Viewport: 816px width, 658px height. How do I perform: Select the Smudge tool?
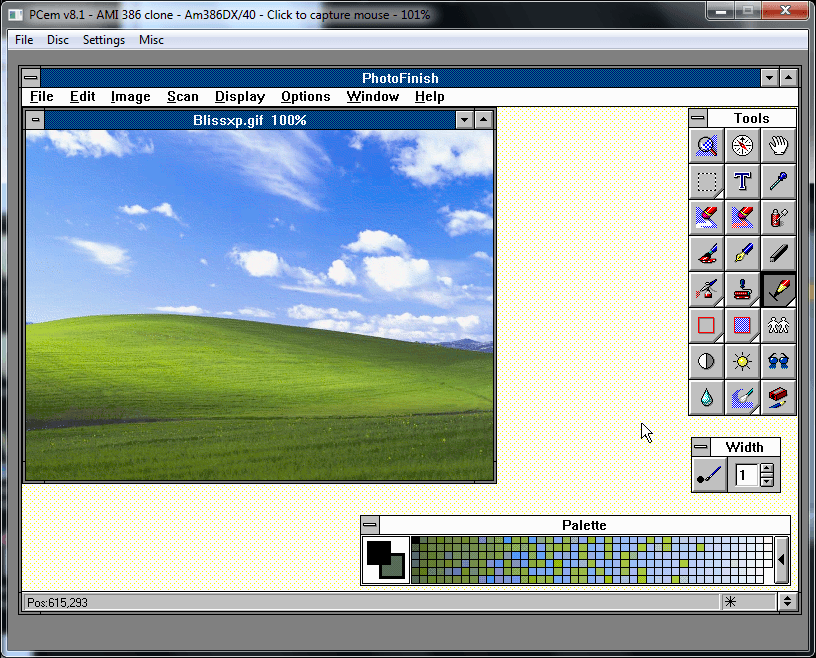(x=742, y=397)
